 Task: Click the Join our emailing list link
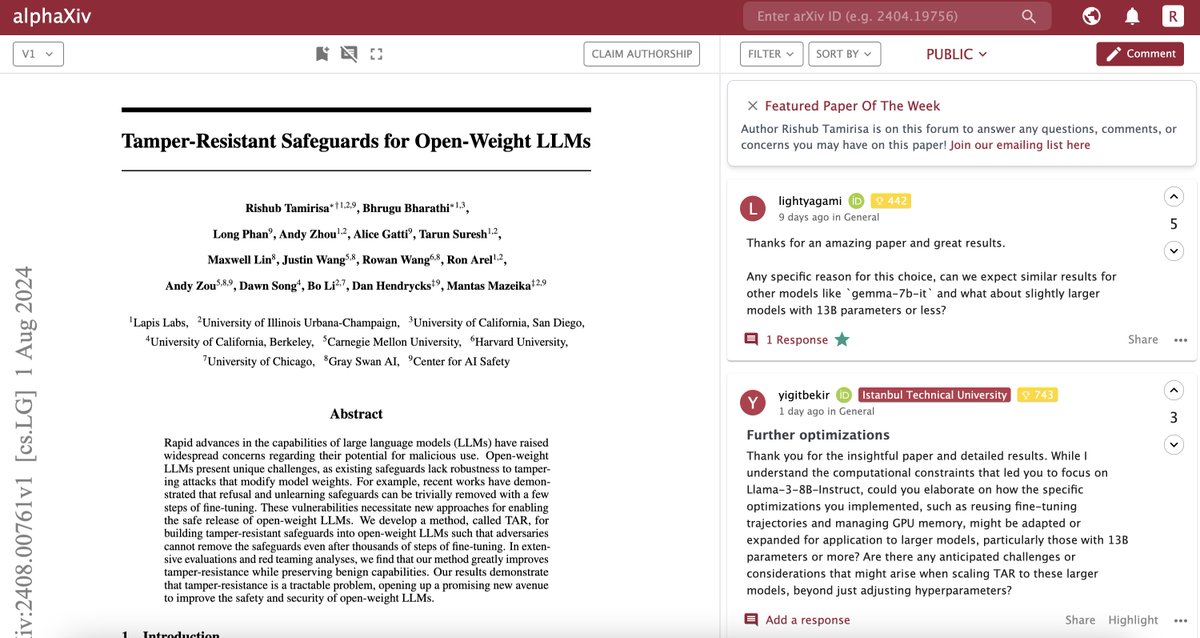tap(1020, 145)
